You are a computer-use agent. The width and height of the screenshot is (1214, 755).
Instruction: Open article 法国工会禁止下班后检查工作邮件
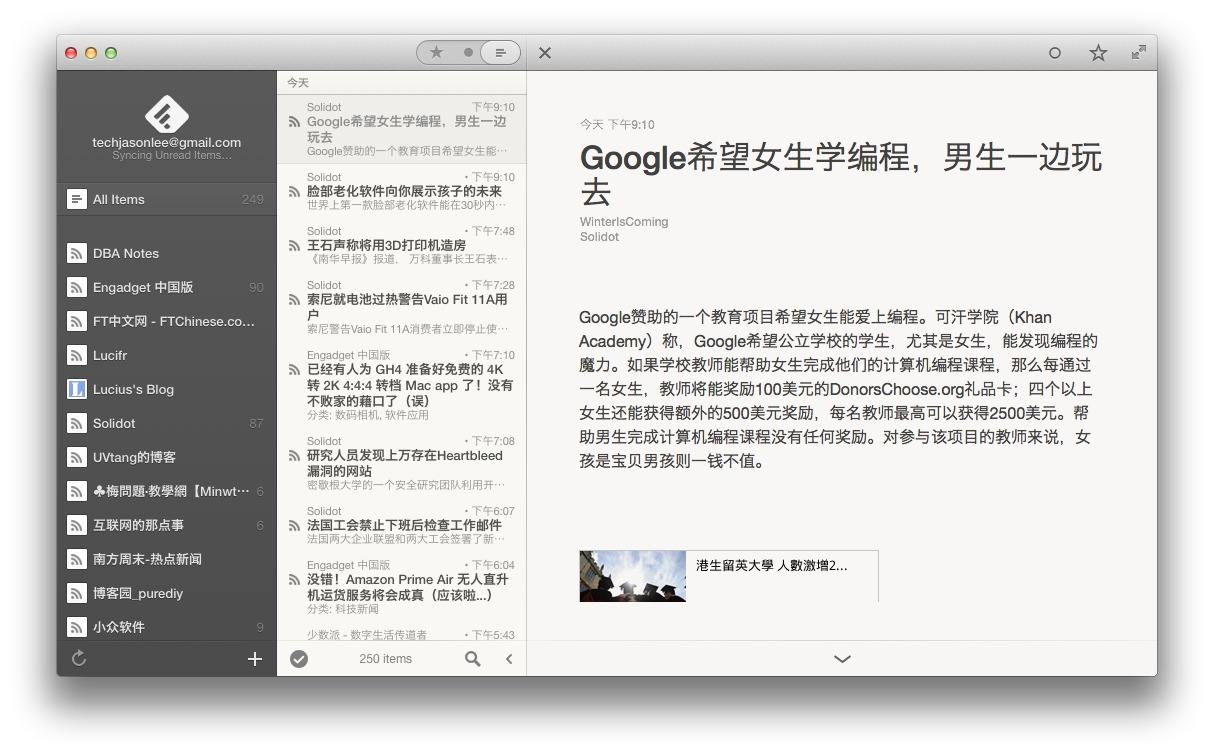[x=402, y=525]
